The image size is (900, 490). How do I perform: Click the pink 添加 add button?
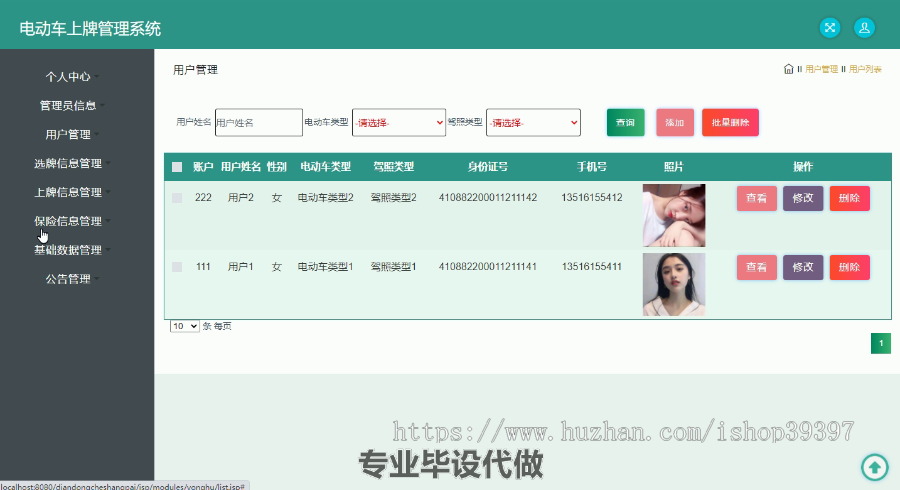(674, 122)
